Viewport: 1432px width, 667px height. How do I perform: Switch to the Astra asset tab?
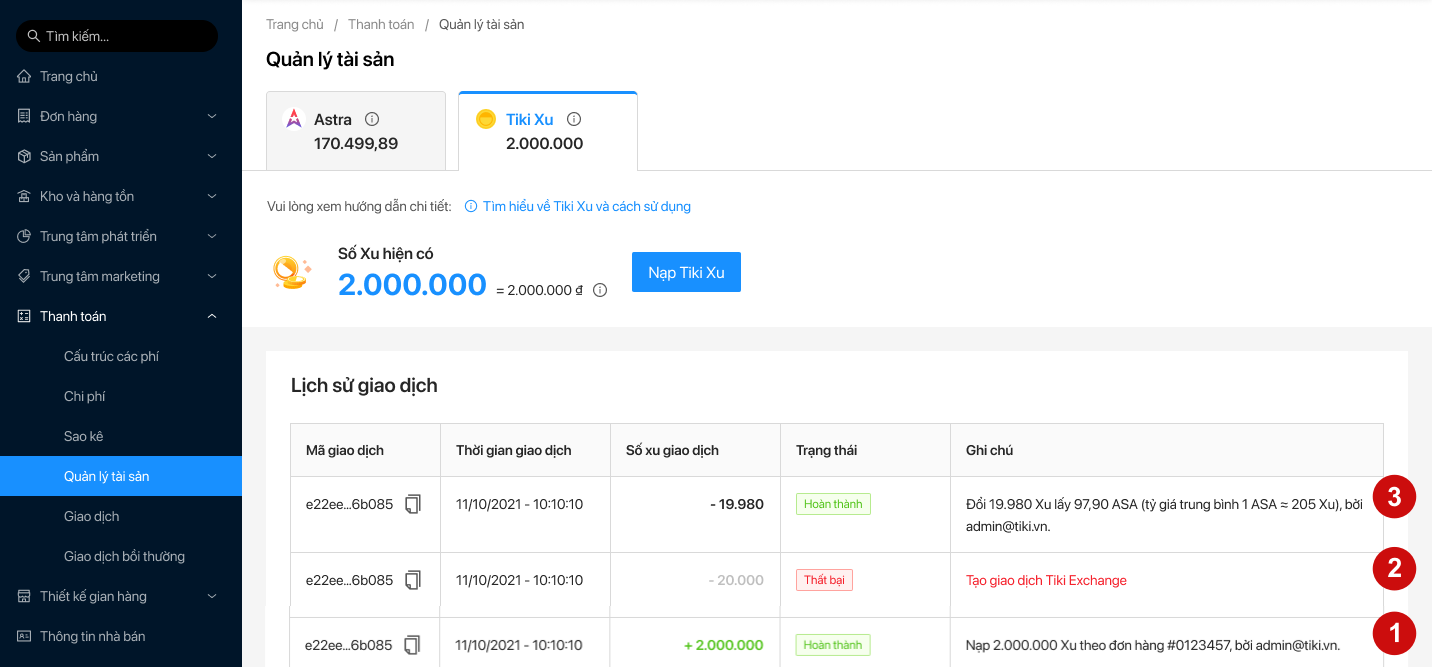pos(356,131)
